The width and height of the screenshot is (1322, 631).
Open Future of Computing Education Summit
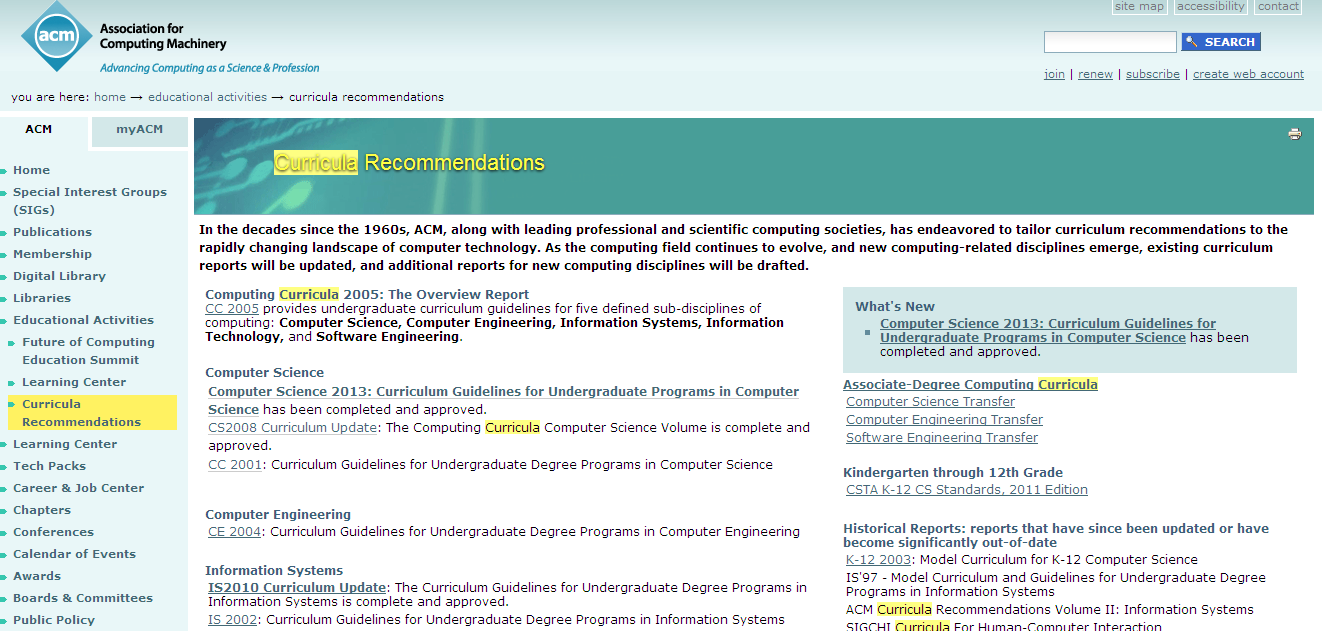click(x=88, y=351)
